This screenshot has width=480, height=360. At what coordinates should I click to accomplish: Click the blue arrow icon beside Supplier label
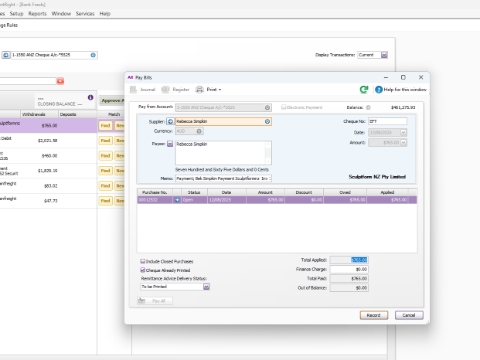pos(170,122)
